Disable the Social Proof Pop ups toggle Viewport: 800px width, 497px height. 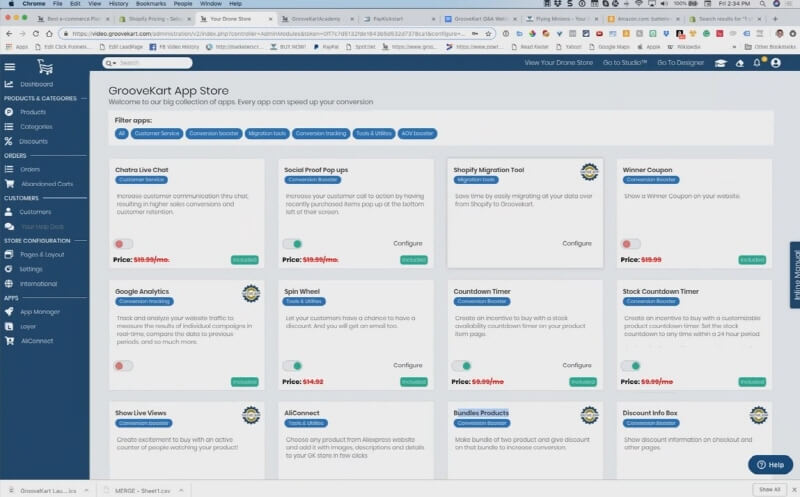point(293,244)
